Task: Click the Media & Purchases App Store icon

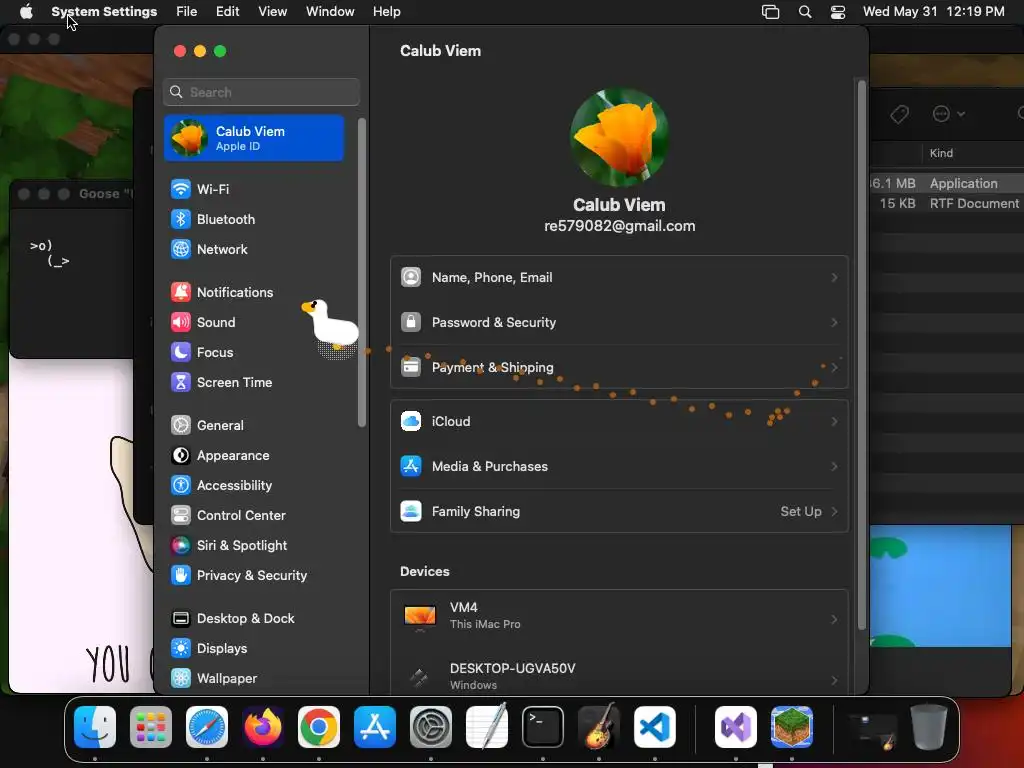Action: pos(411,466)
